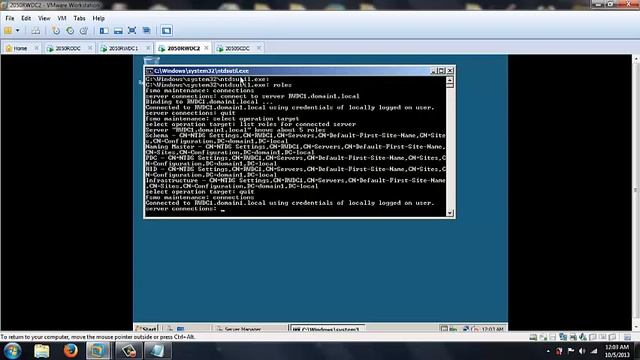Click the send Ctrl+Alt+Del toolbar icon

36,31
